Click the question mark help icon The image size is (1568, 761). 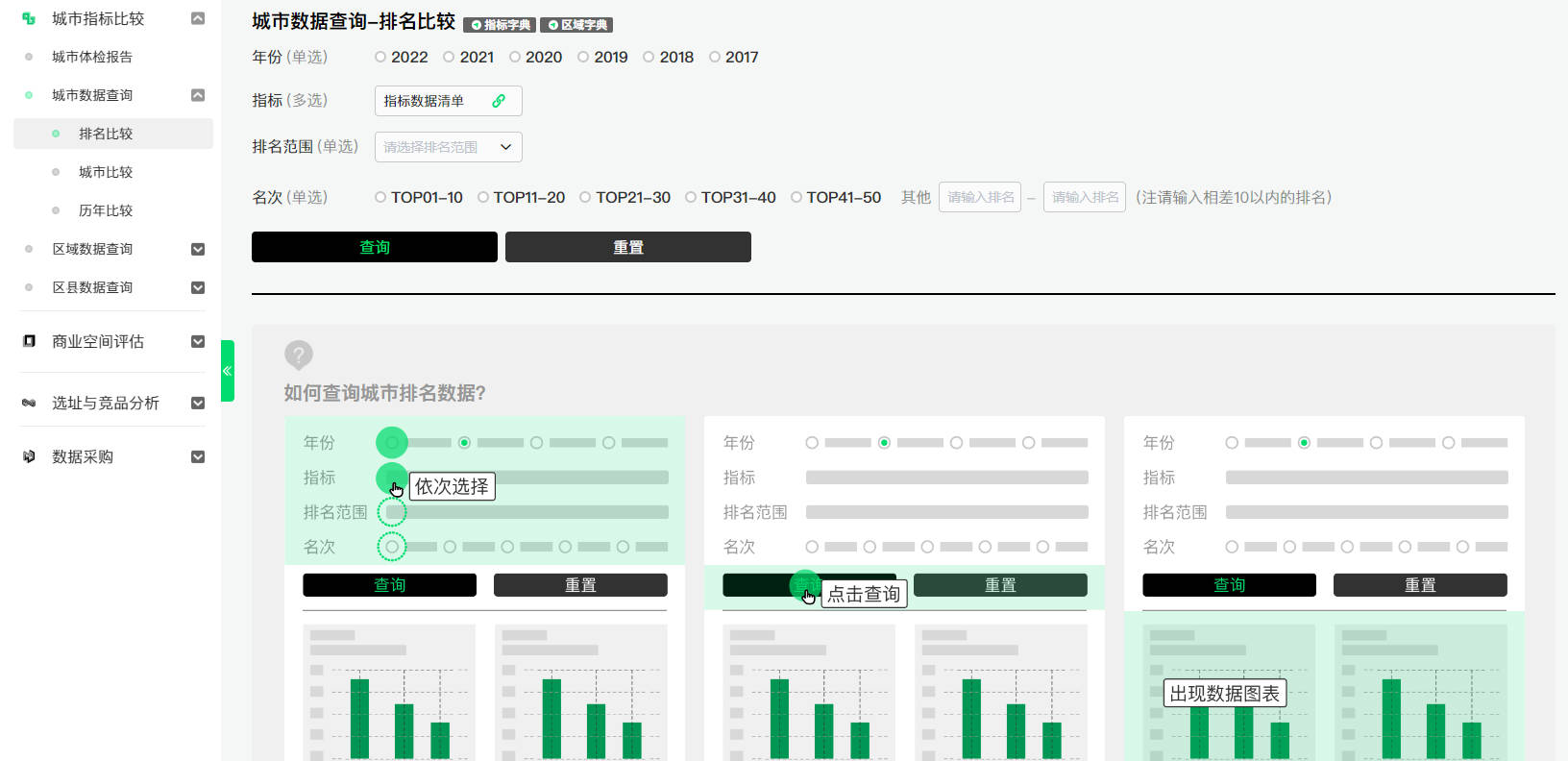(299, 355)
